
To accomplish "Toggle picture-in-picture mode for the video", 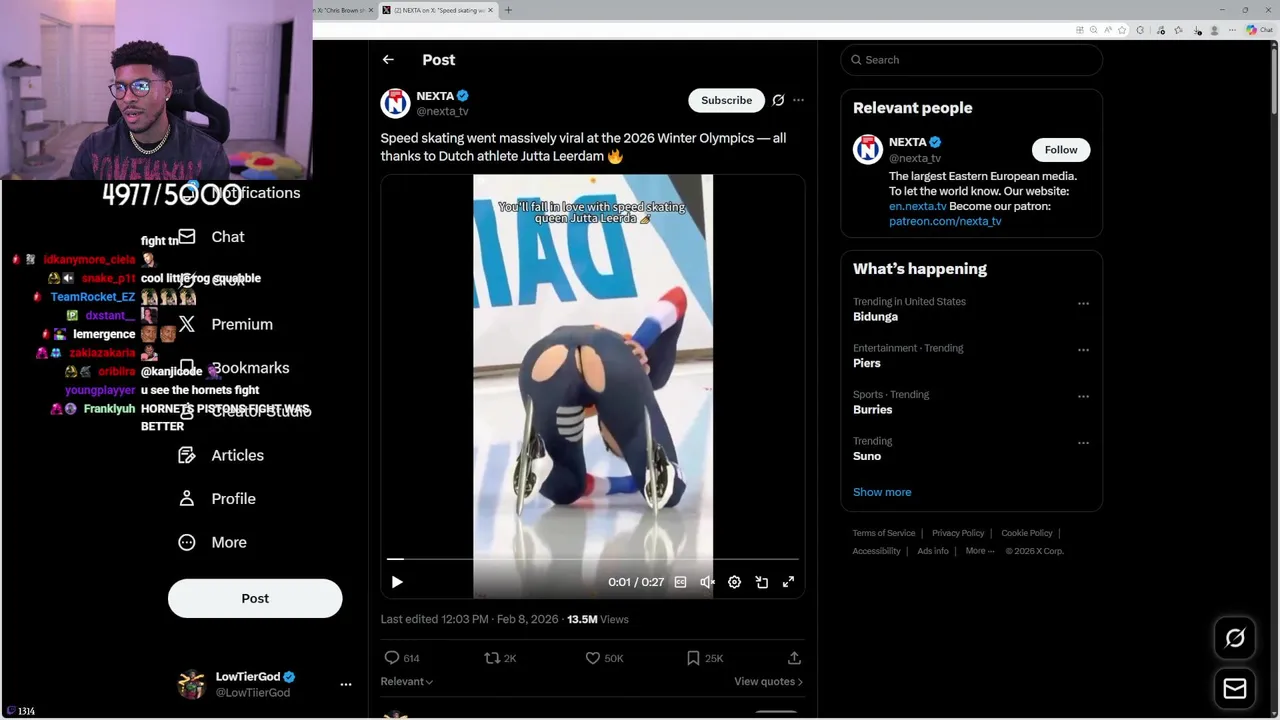I will tap(761, 582).
